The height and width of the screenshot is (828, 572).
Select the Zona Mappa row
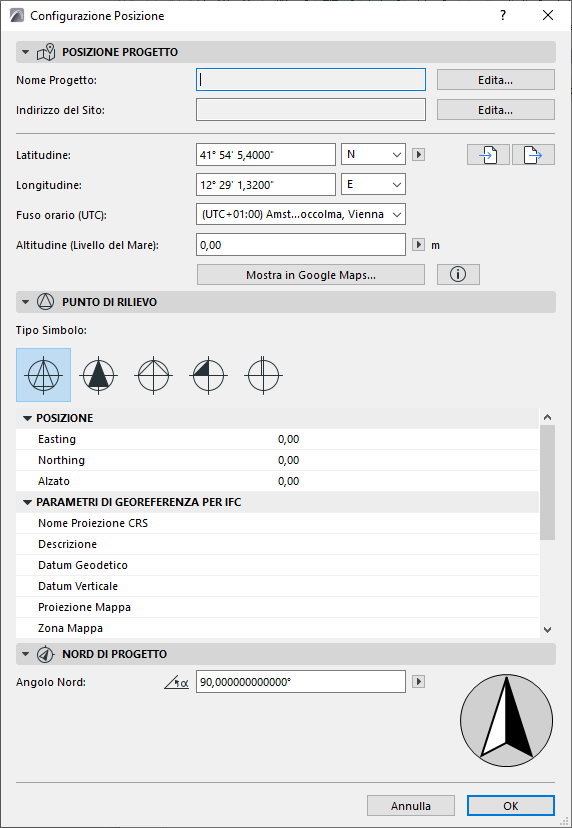click(x=277, y=628)
